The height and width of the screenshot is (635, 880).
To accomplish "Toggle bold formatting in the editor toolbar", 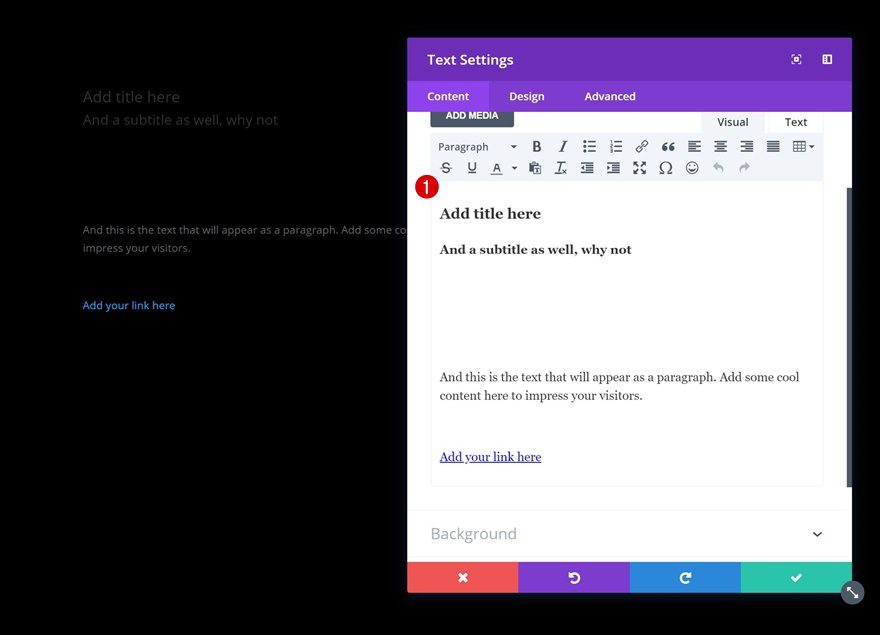I will point(537,147).
